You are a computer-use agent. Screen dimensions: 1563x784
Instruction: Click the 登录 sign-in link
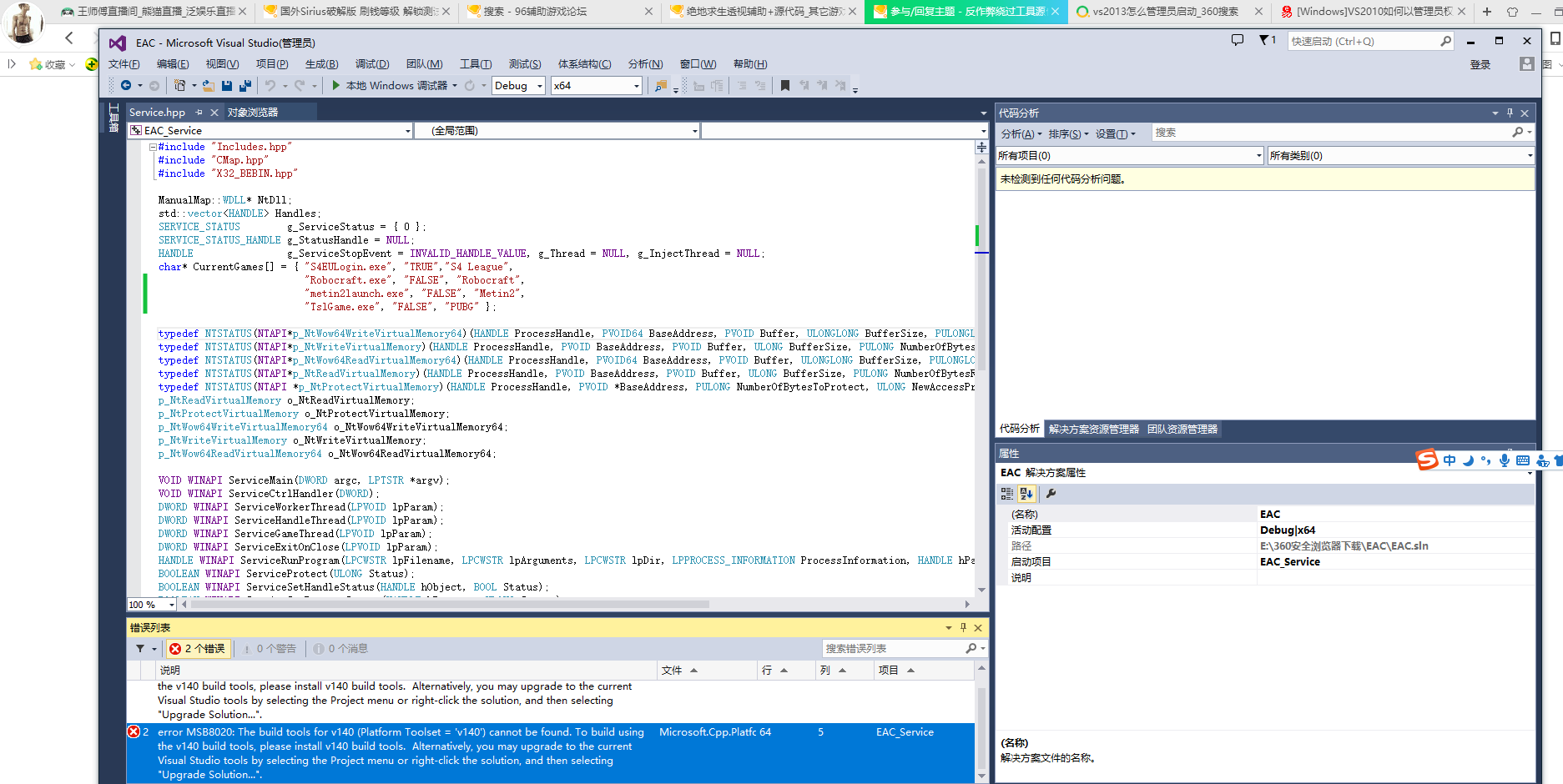click(x=1480, y=65)
